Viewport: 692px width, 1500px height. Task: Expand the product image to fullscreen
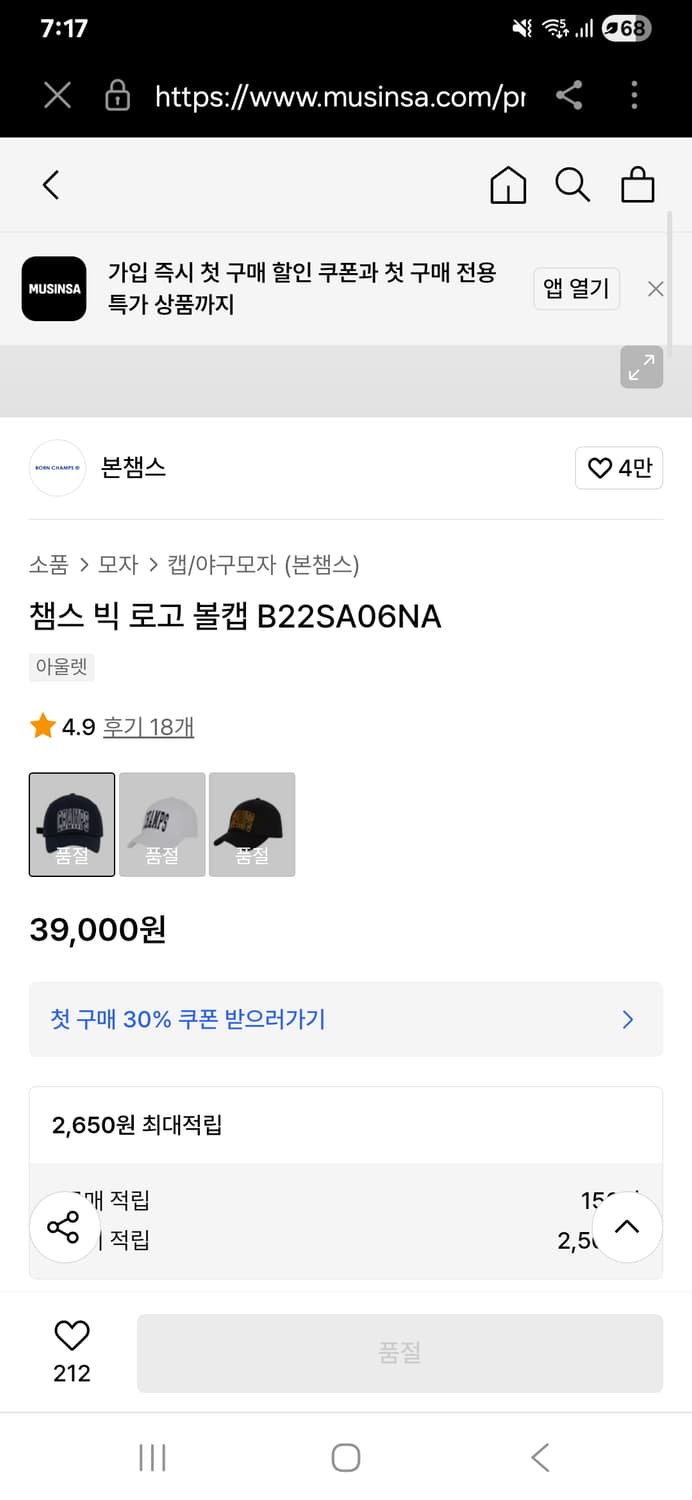641,368
